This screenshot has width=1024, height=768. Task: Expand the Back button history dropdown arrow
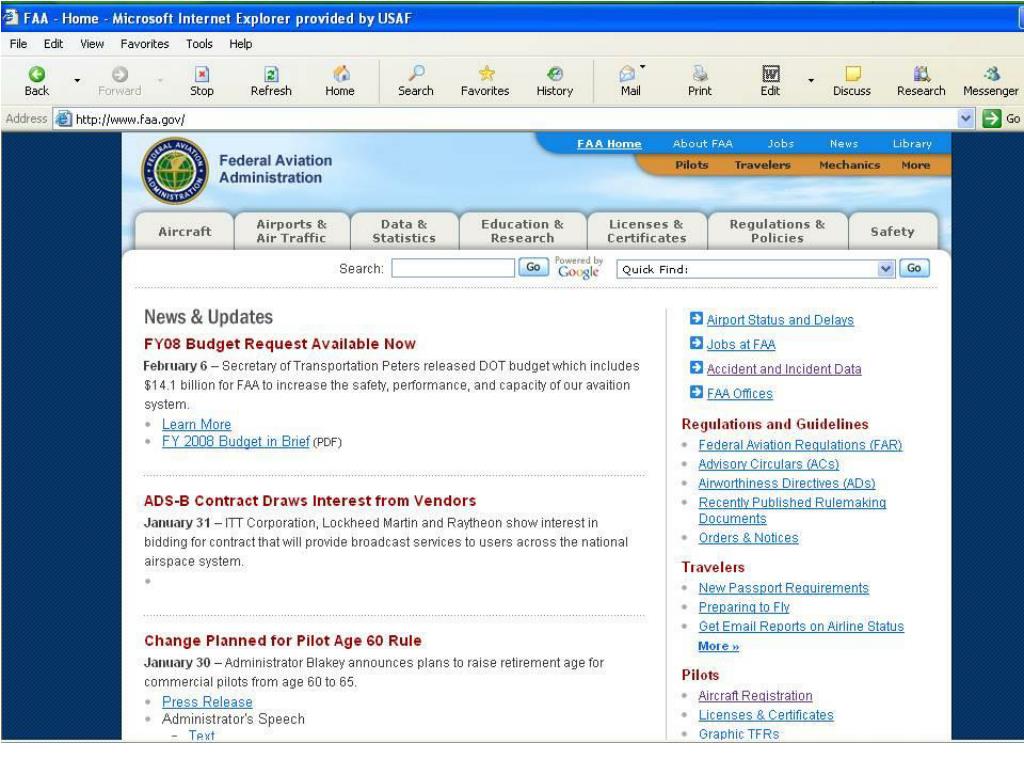tap(77, 80)
